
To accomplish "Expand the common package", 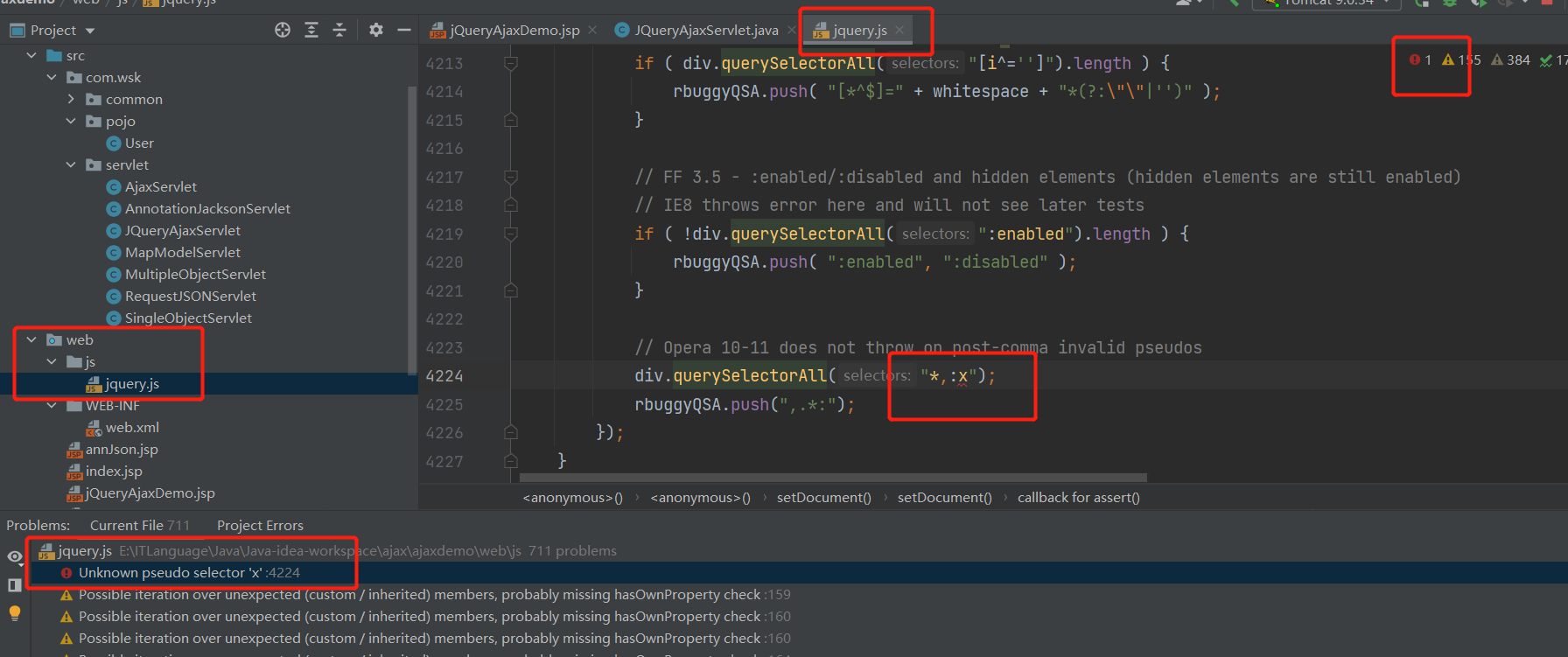I will [71, 99].
